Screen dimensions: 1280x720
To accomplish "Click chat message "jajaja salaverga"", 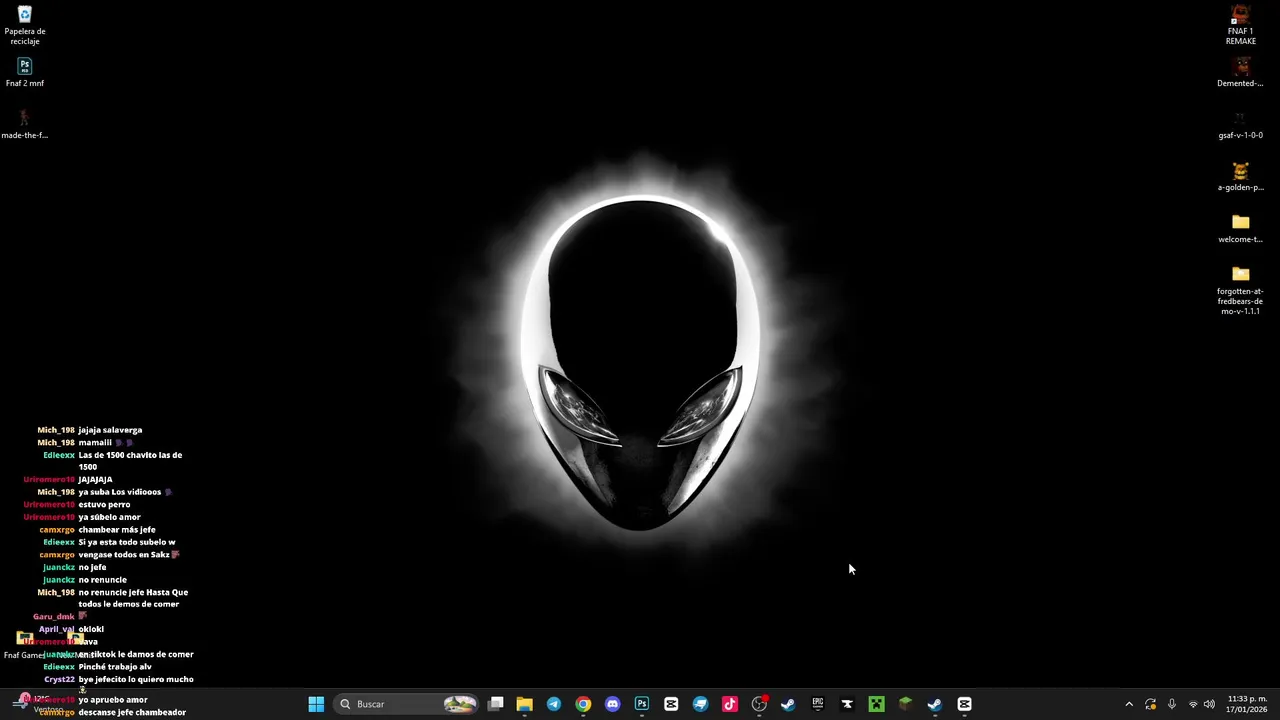I will coord(110,430).
